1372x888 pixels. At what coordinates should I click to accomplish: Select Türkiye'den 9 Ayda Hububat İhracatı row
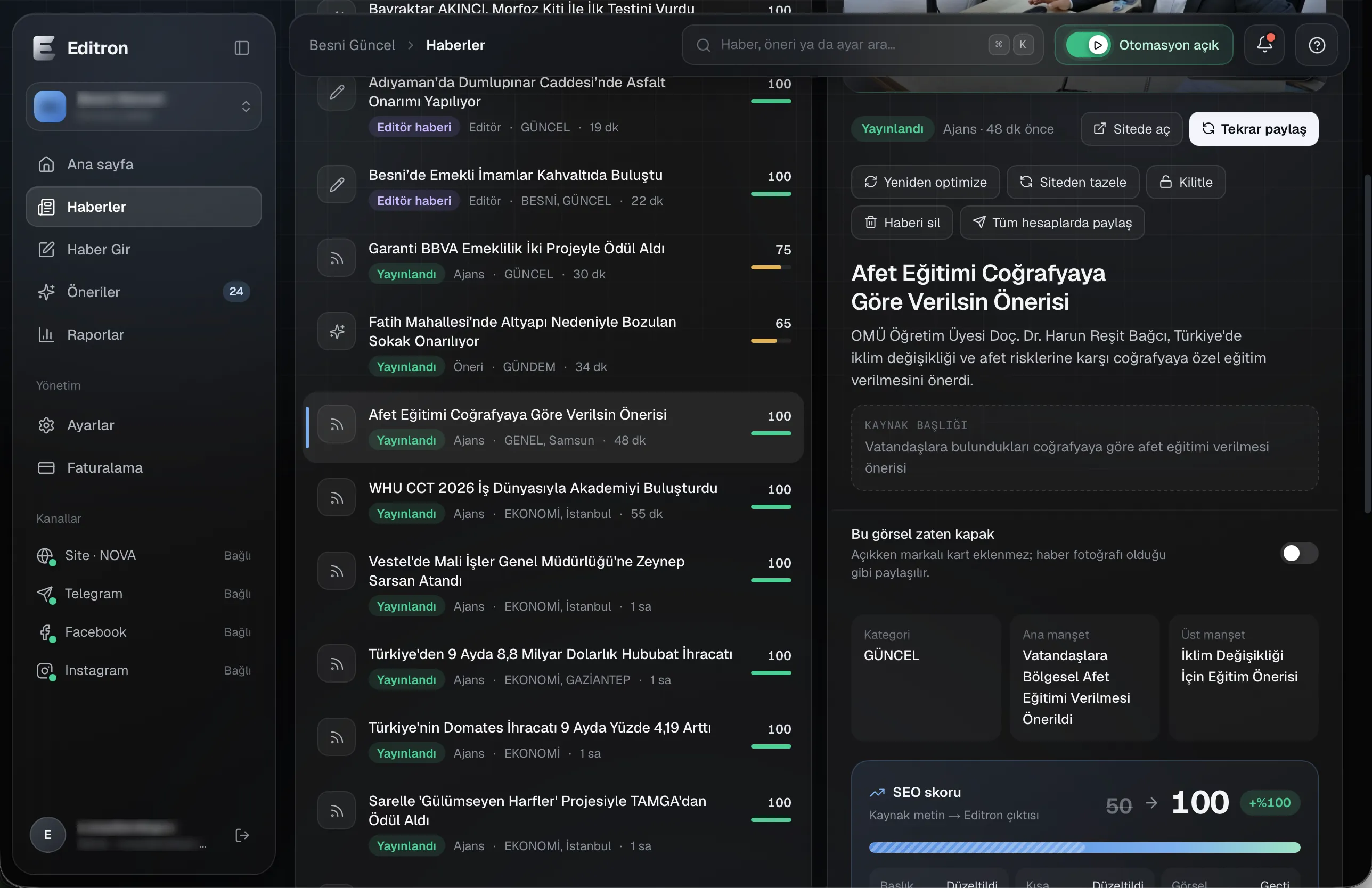pos(553,665)
